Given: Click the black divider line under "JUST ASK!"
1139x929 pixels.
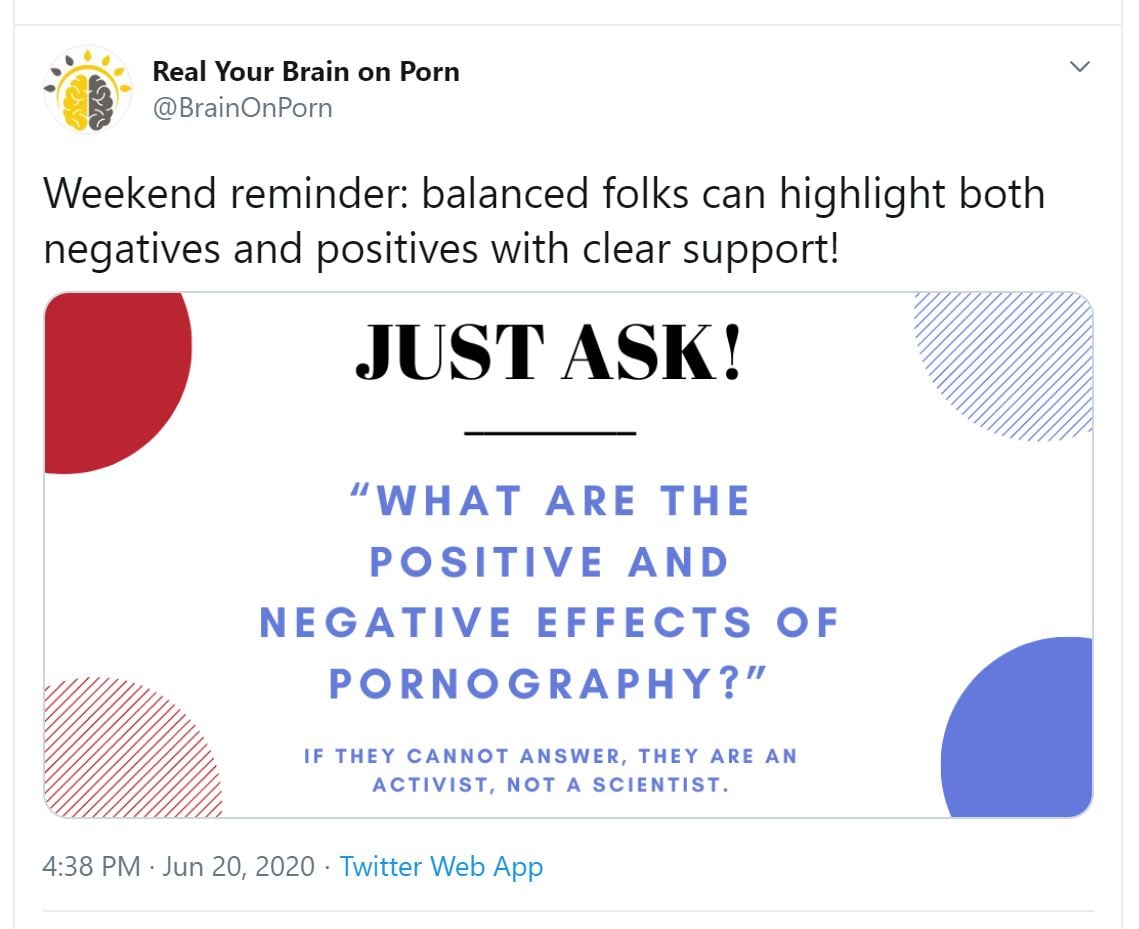Looking at the screenshot, I should tap(550, 433).
